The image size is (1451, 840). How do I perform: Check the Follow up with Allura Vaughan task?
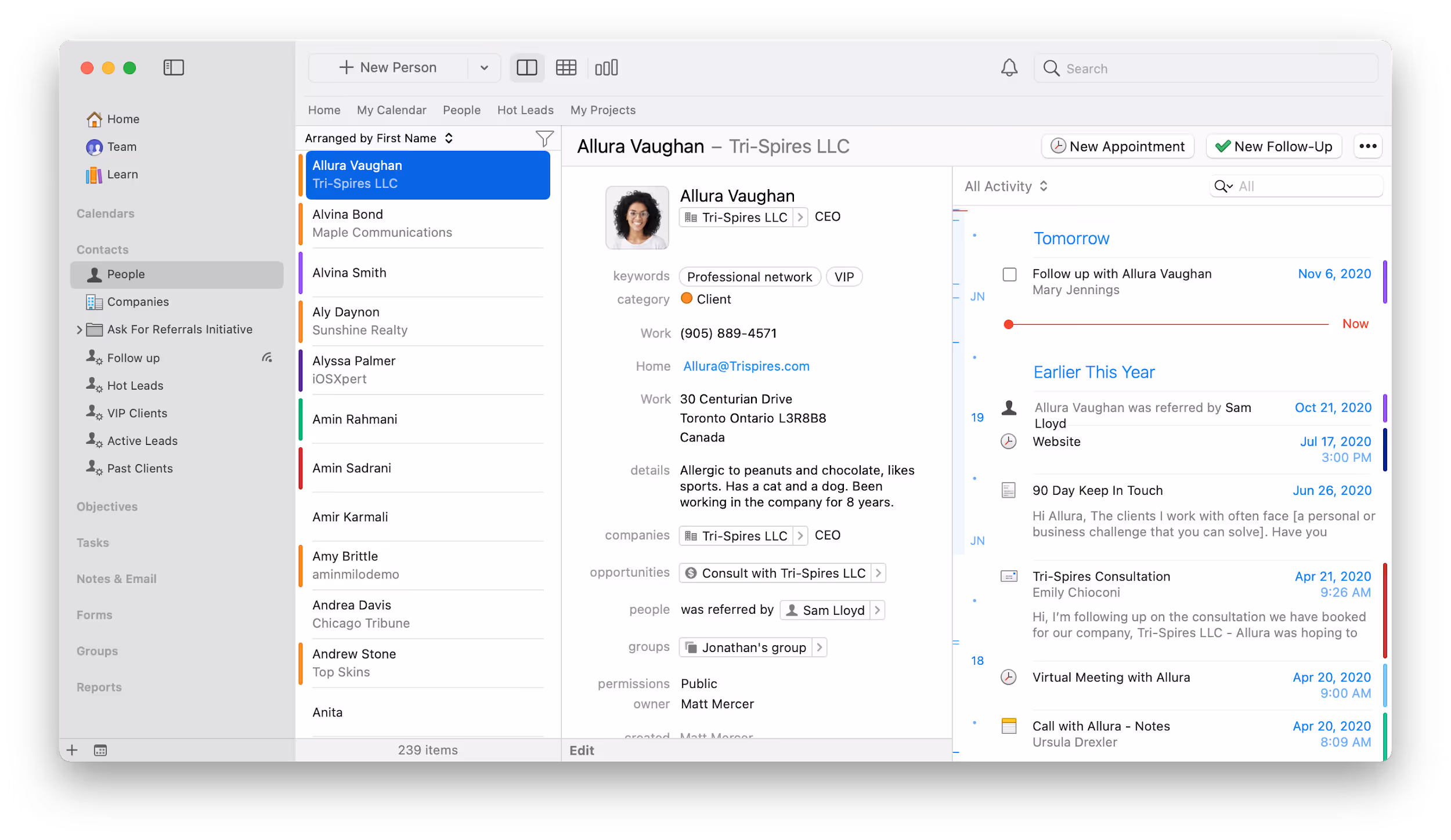pyautogui.click(x=1009, y=274)
